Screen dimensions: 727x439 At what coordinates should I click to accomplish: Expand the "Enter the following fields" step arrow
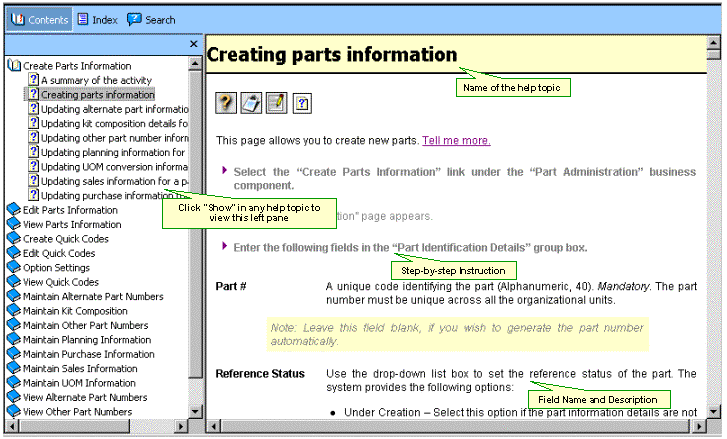pyautogui.click(x=225, y=246)
